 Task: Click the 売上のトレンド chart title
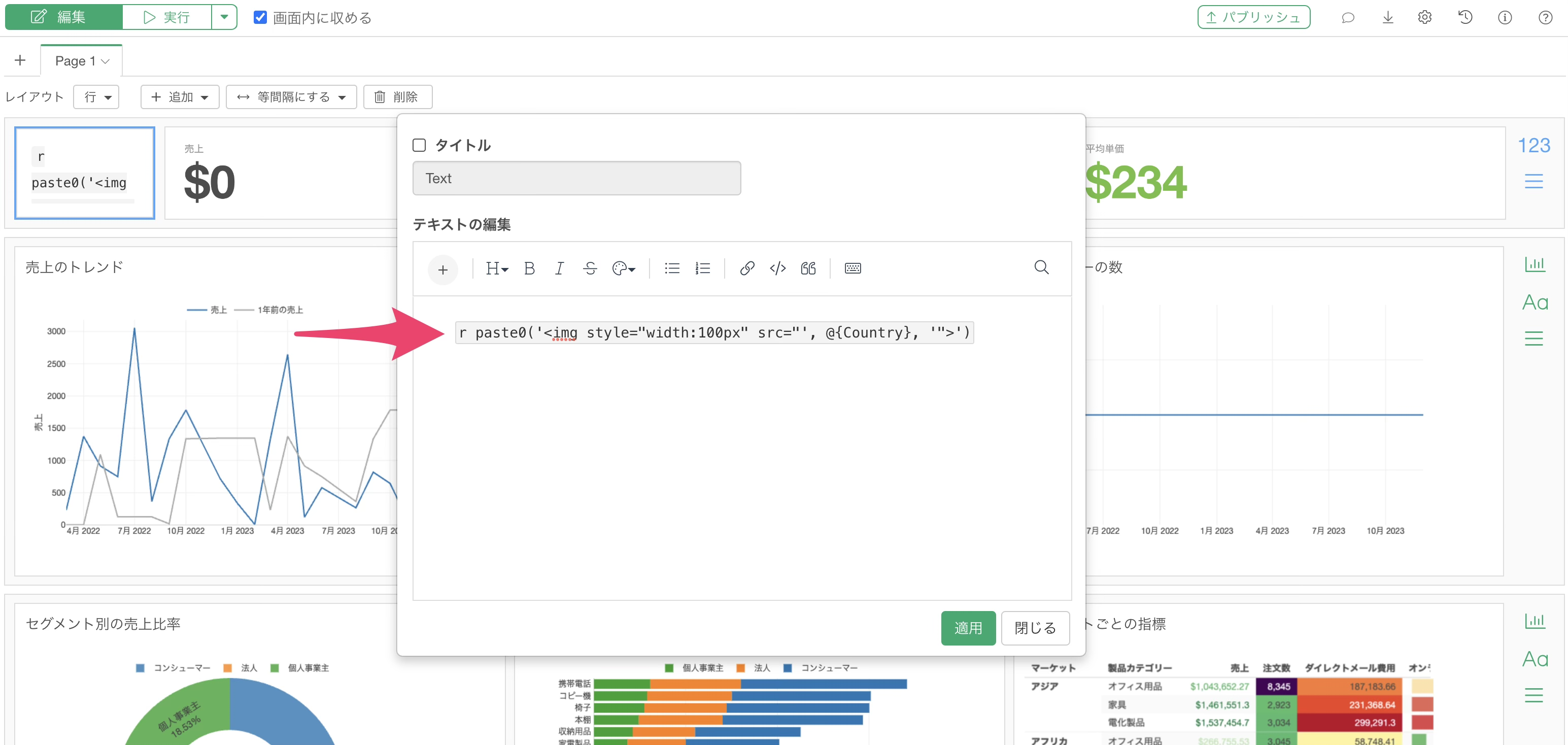pyautogui.click(x=74, y=267)
